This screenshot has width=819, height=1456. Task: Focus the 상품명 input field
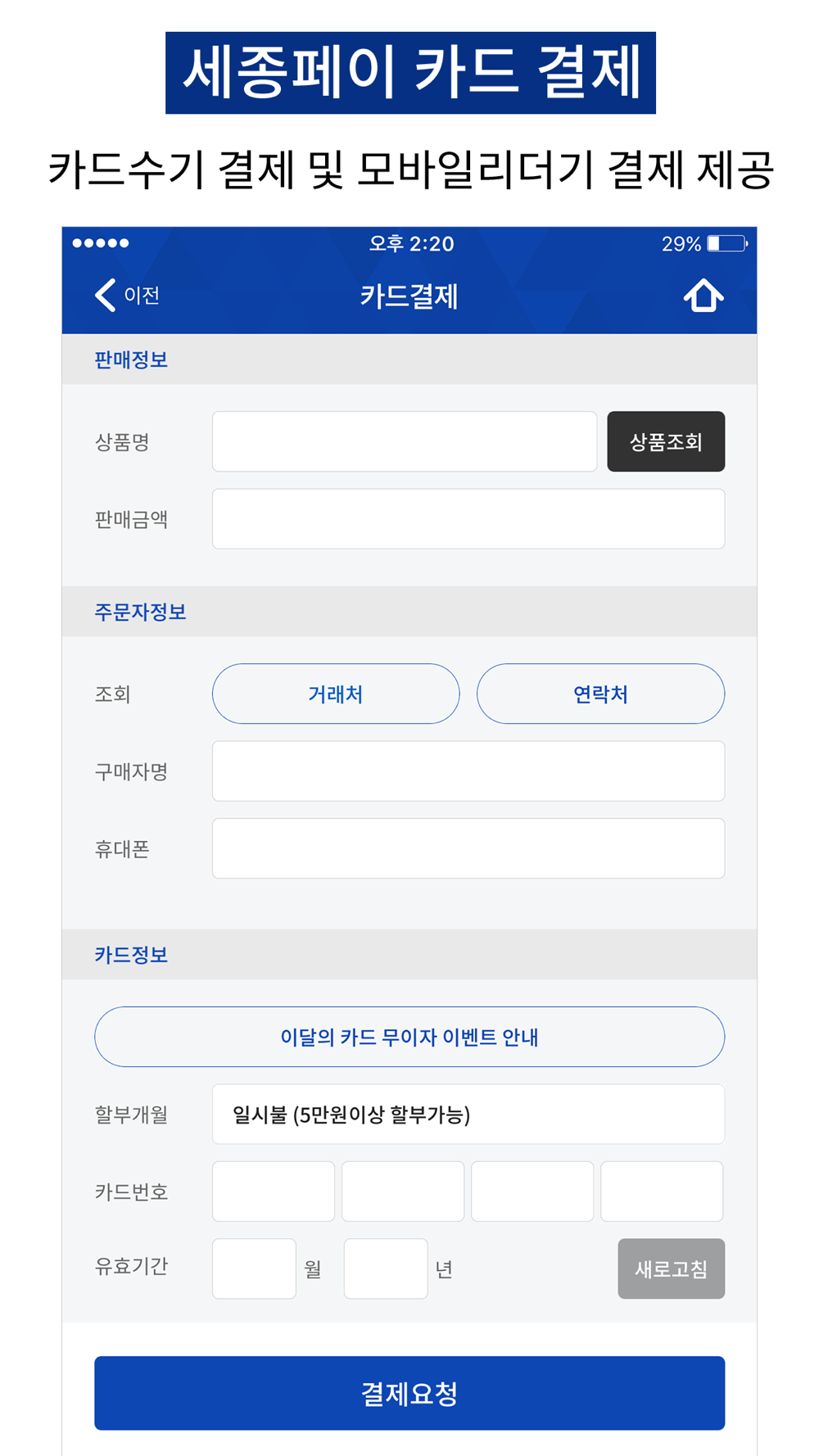[x=405, y=441]
